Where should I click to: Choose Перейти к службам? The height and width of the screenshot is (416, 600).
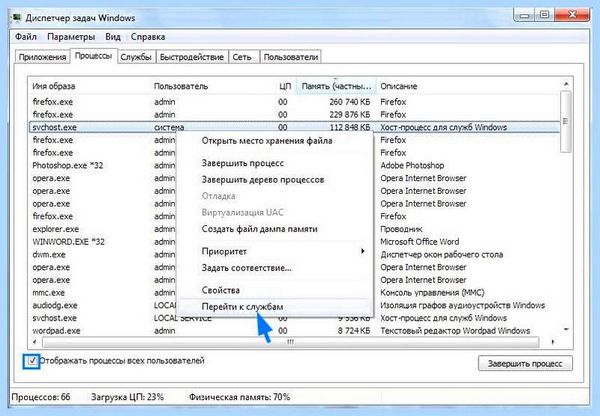point(243,307)
